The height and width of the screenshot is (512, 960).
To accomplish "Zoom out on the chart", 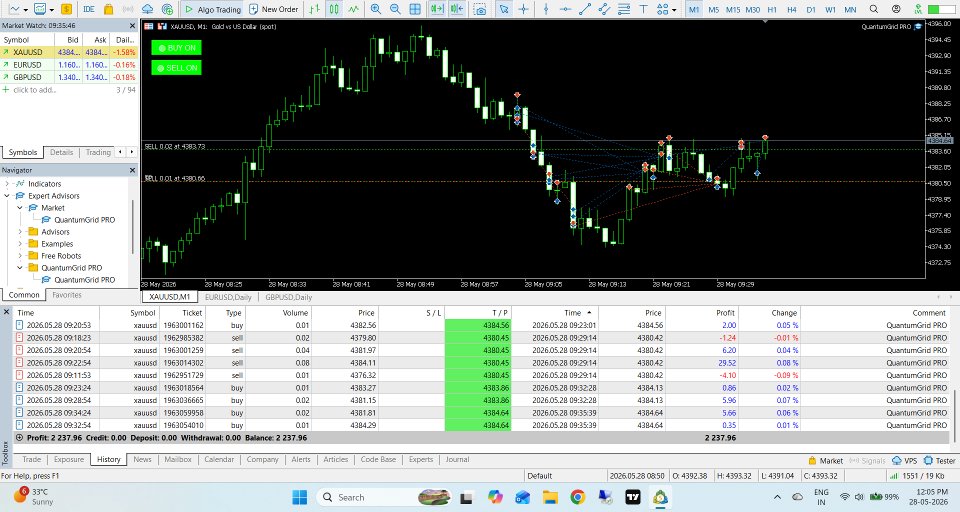I will coord(396,9).
